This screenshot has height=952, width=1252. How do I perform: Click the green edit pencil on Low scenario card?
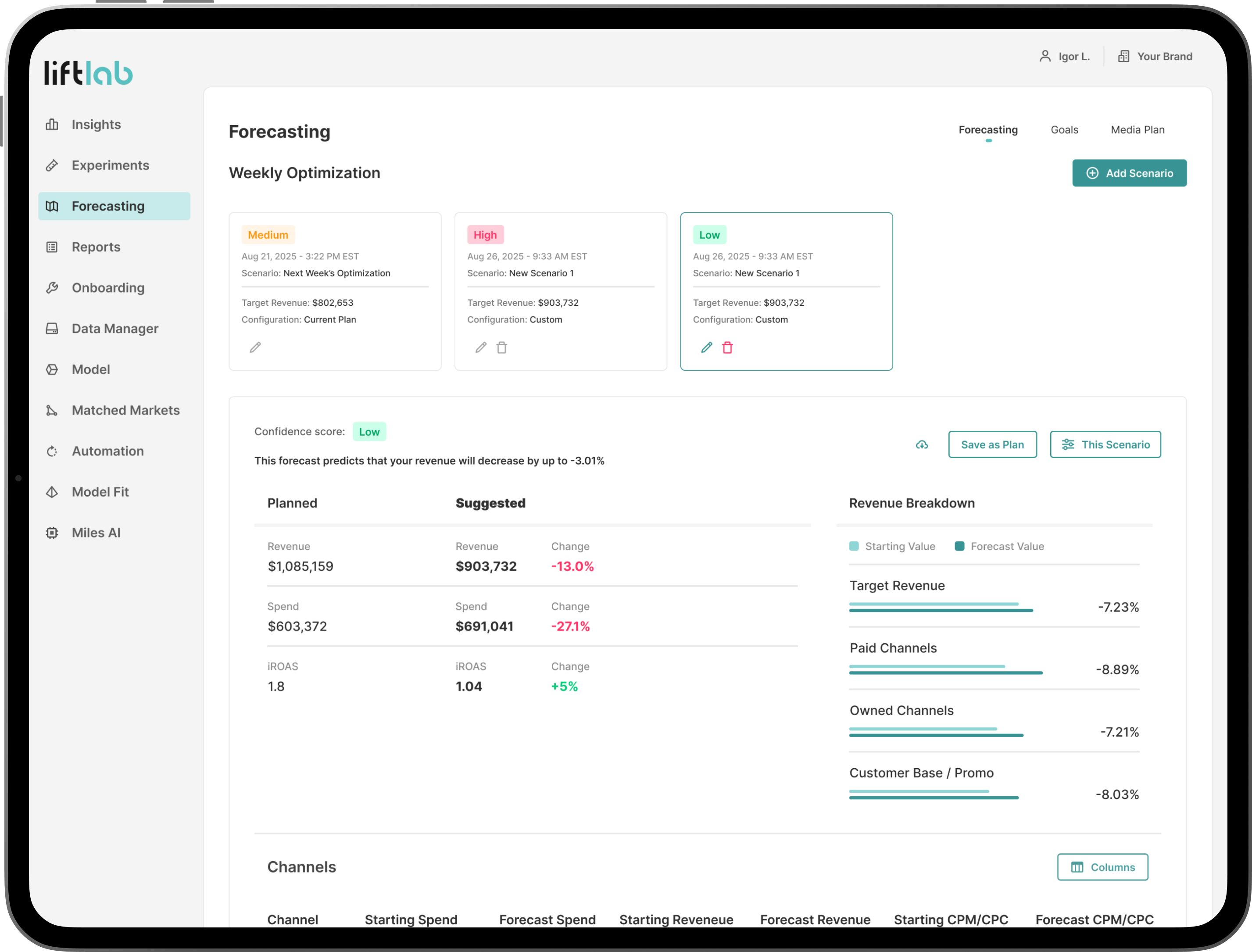click(706, 347)
